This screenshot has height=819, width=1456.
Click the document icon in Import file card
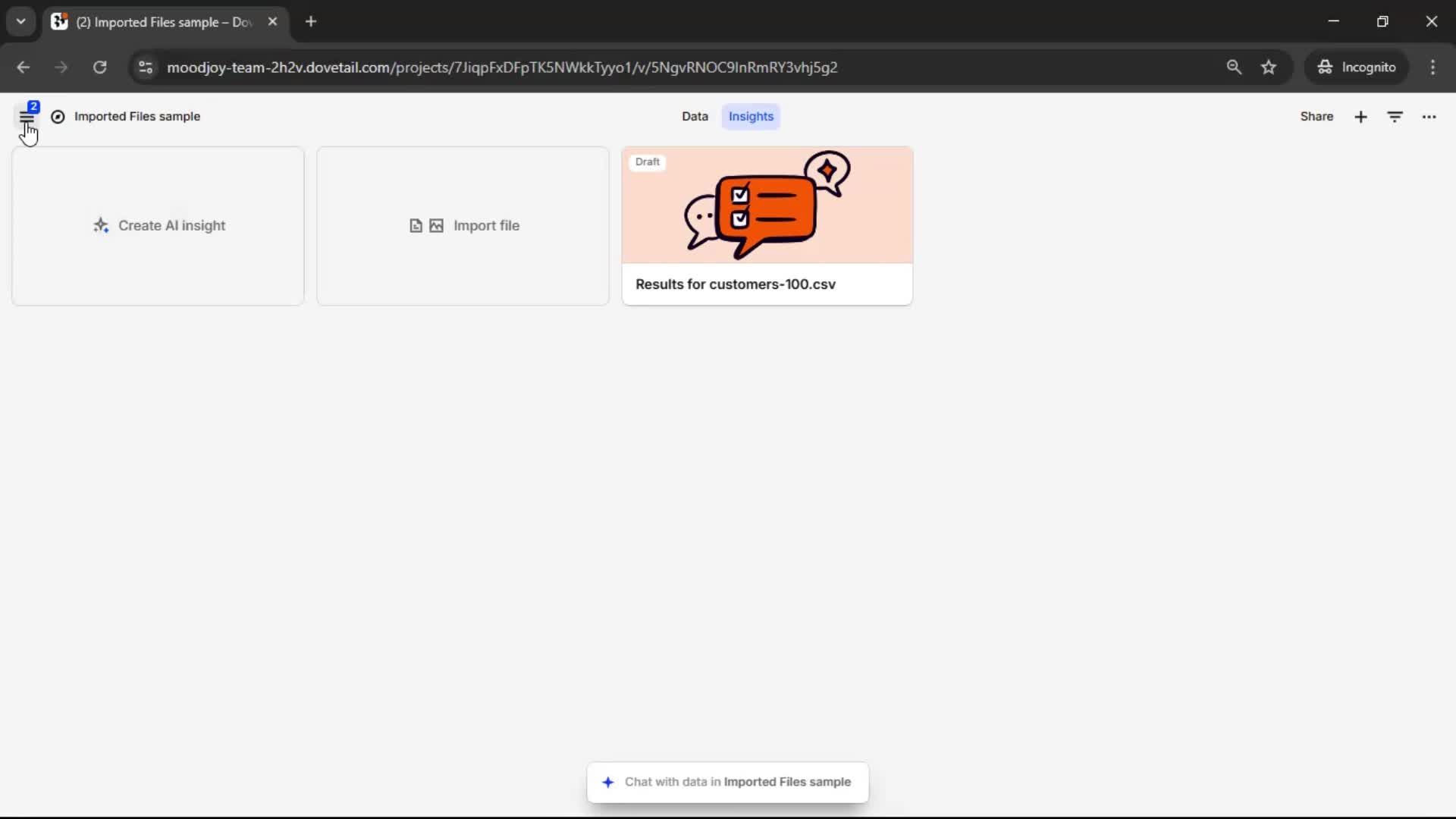coord(416,226)
